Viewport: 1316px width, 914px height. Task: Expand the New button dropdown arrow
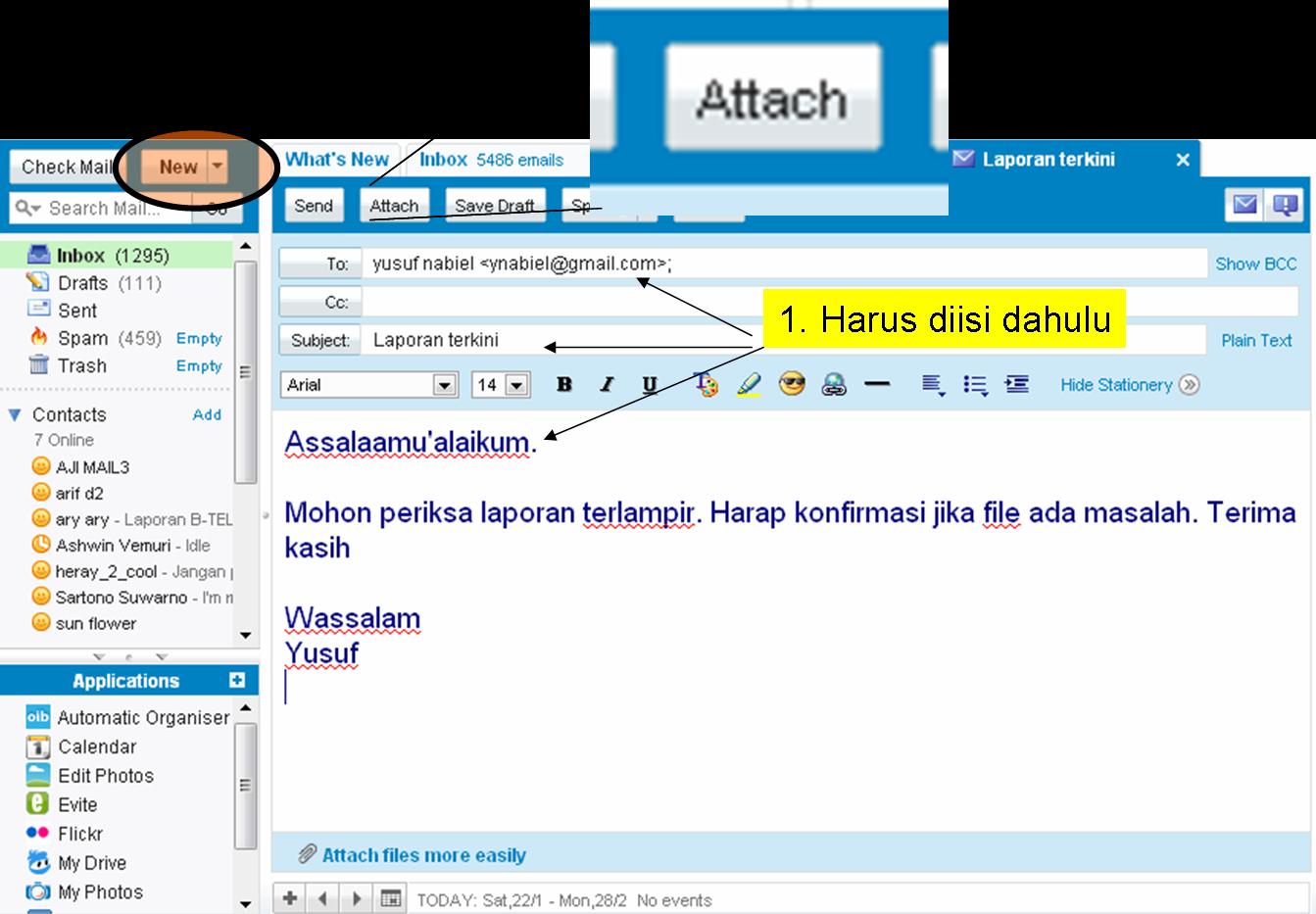pos(217,167)
